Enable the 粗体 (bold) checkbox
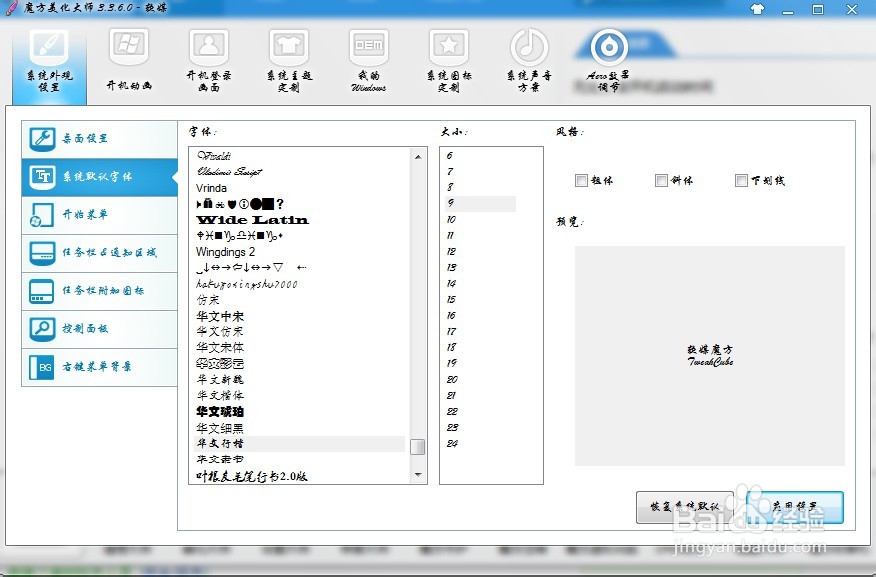The width and height of the screenshot is (876, 577). tap(582, 180)
